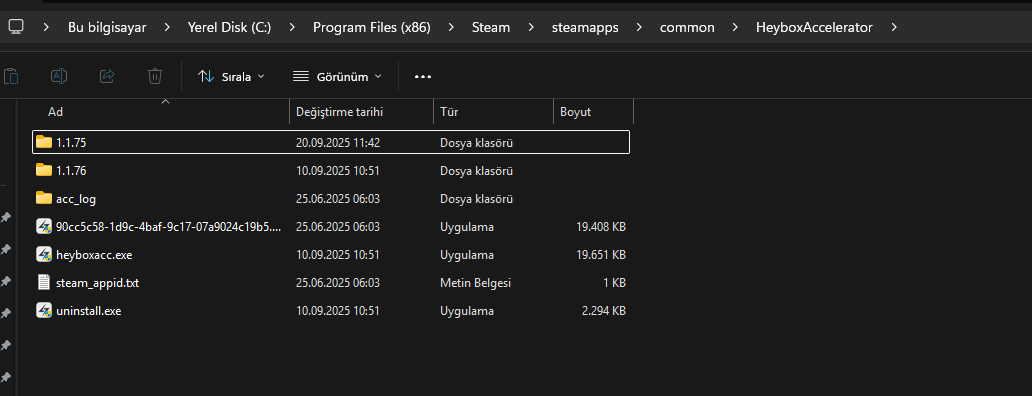Select the acc_log folder
1032x396 pixels.
coord(331,199)
